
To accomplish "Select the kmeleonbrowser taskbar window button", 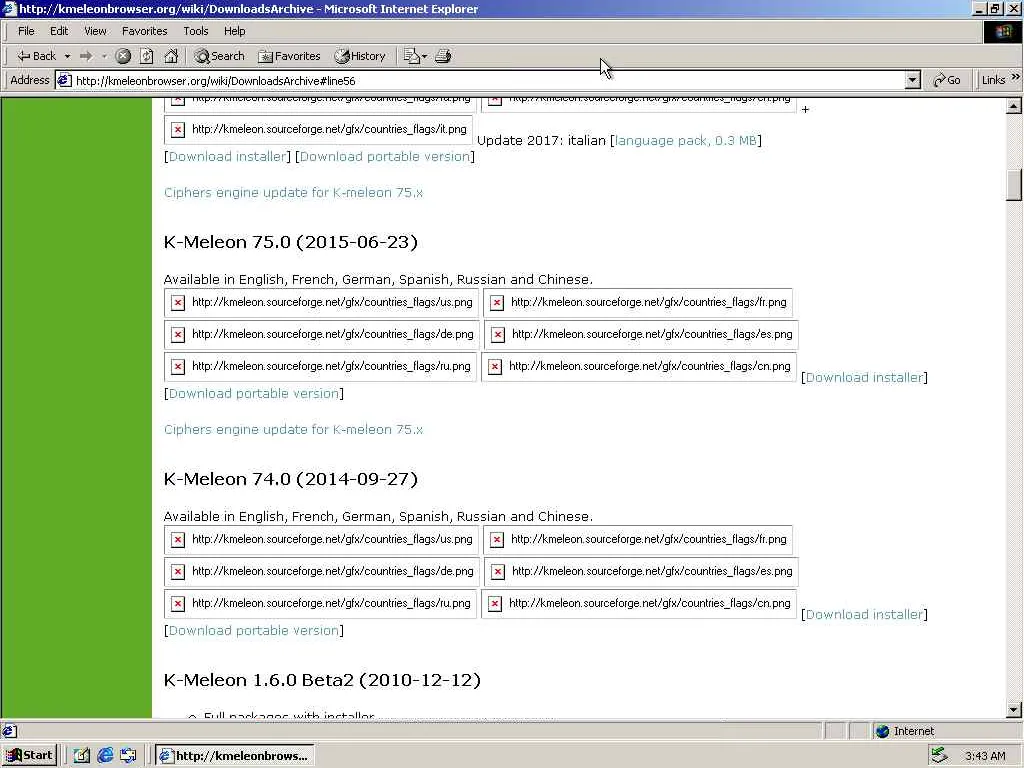I will pyautogui.click(x=235, y=756).
